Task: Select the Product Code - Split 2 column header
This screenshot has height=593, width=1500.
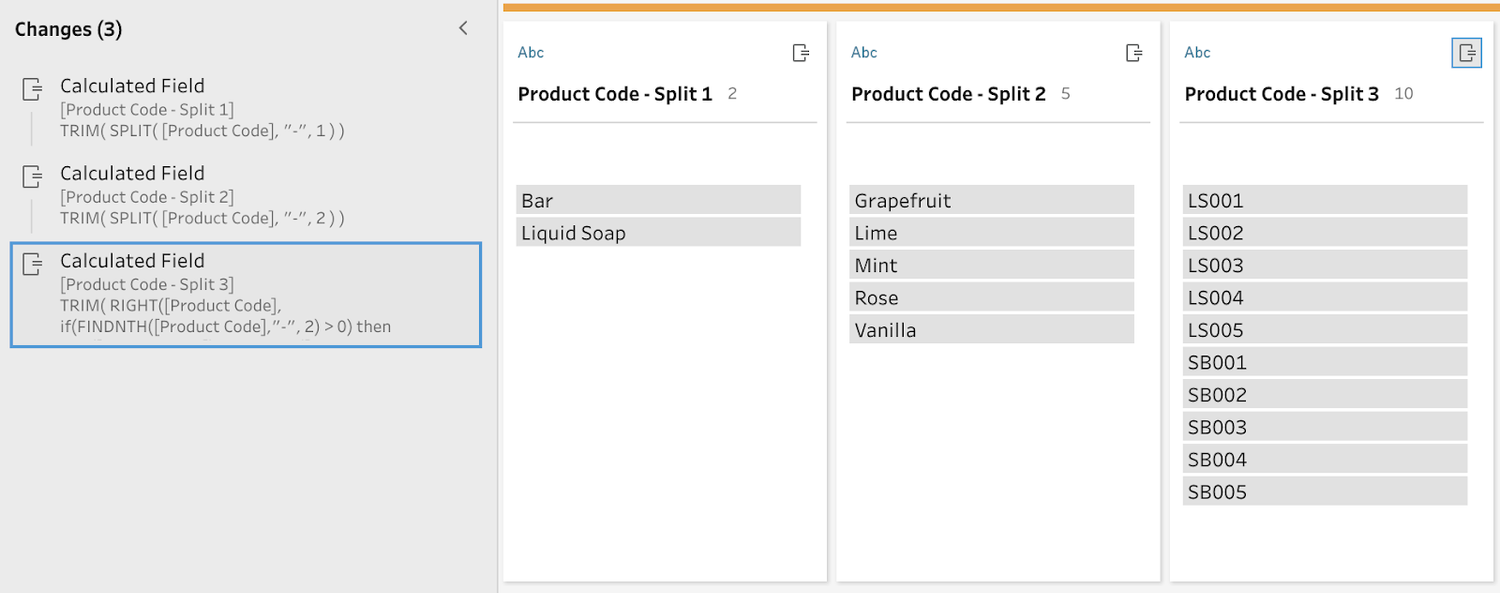Action: coord(948,94)
